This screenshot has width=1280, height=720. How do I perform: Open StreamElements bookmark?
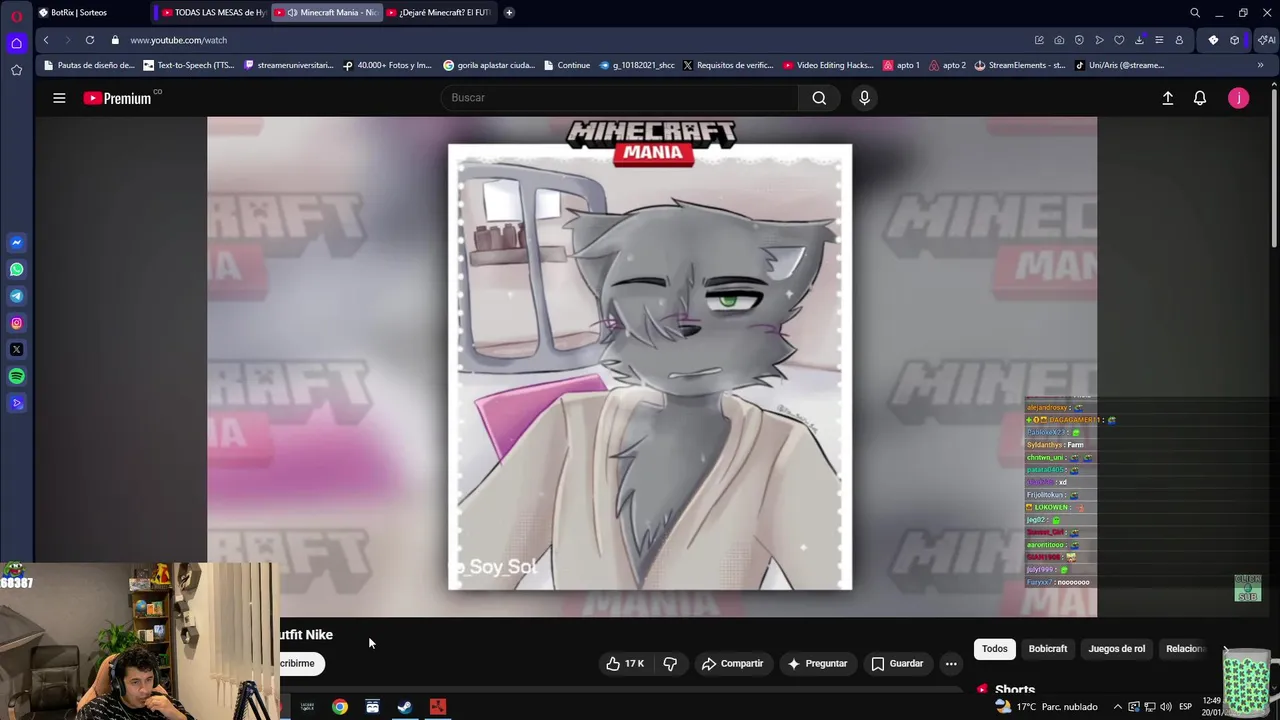pyautogui.click(x=1020, y=65)
